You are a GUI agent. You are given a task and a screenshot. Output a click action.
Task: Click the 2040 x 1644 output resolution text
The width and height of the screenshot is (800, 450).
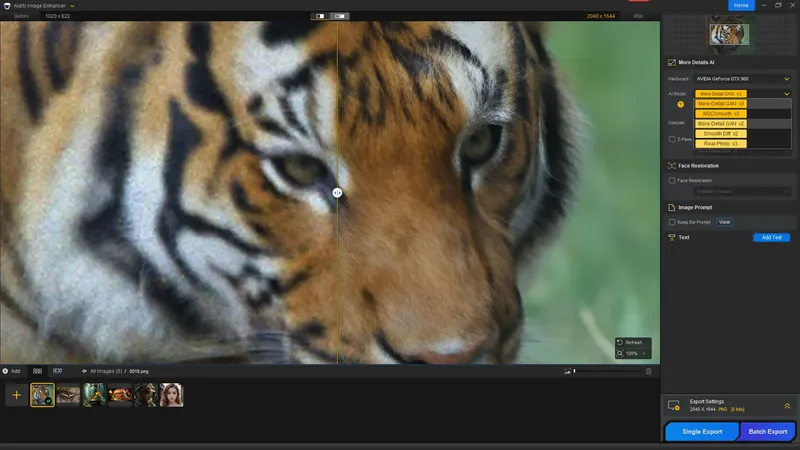point(601,16)
